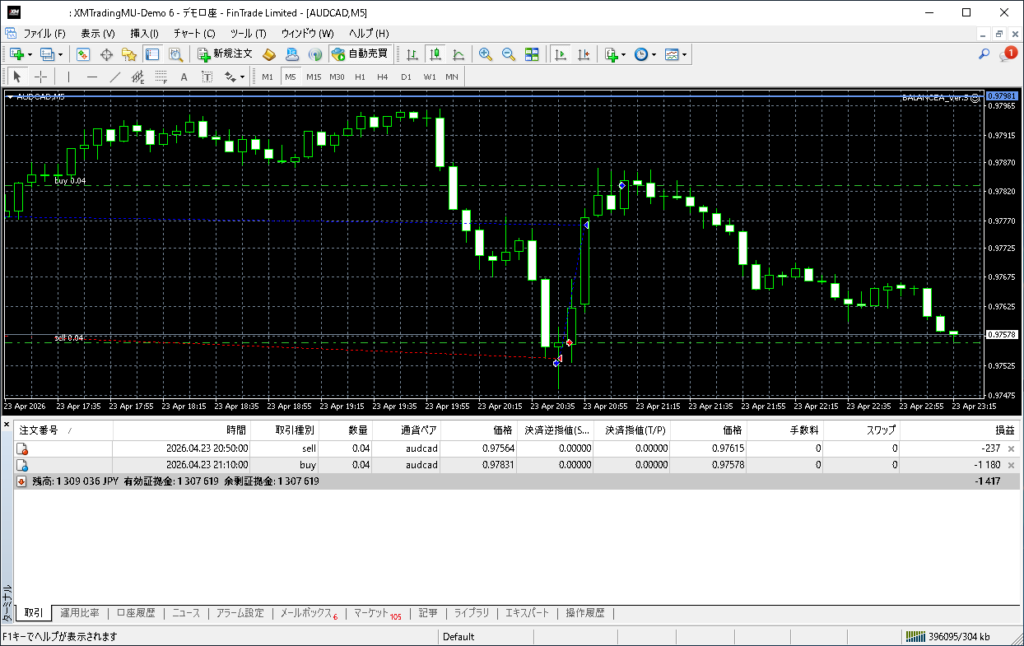This screenshot has height=646, width=1024.
Task: Select the horizontal line tool
Action: (92, 76)
